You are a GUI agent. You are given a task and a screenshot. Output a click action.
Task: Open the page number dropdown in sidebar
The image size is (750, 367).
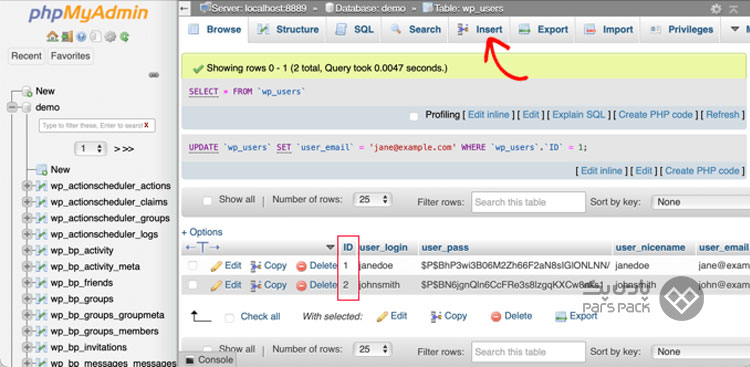(91, 149)
